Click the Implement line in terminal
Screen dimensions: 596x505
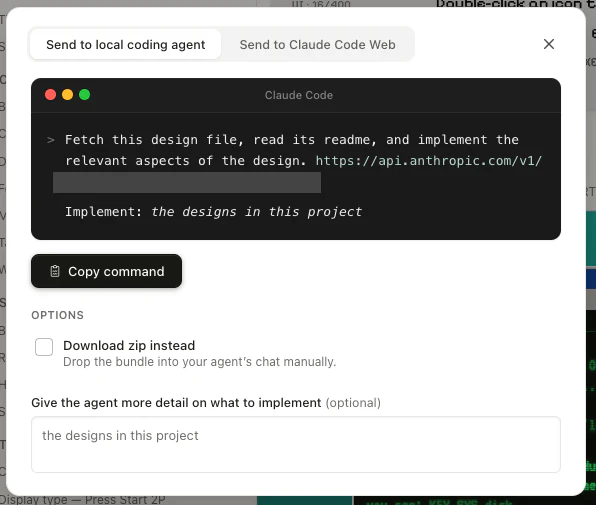pyautogui.click(x=214, y=212)
